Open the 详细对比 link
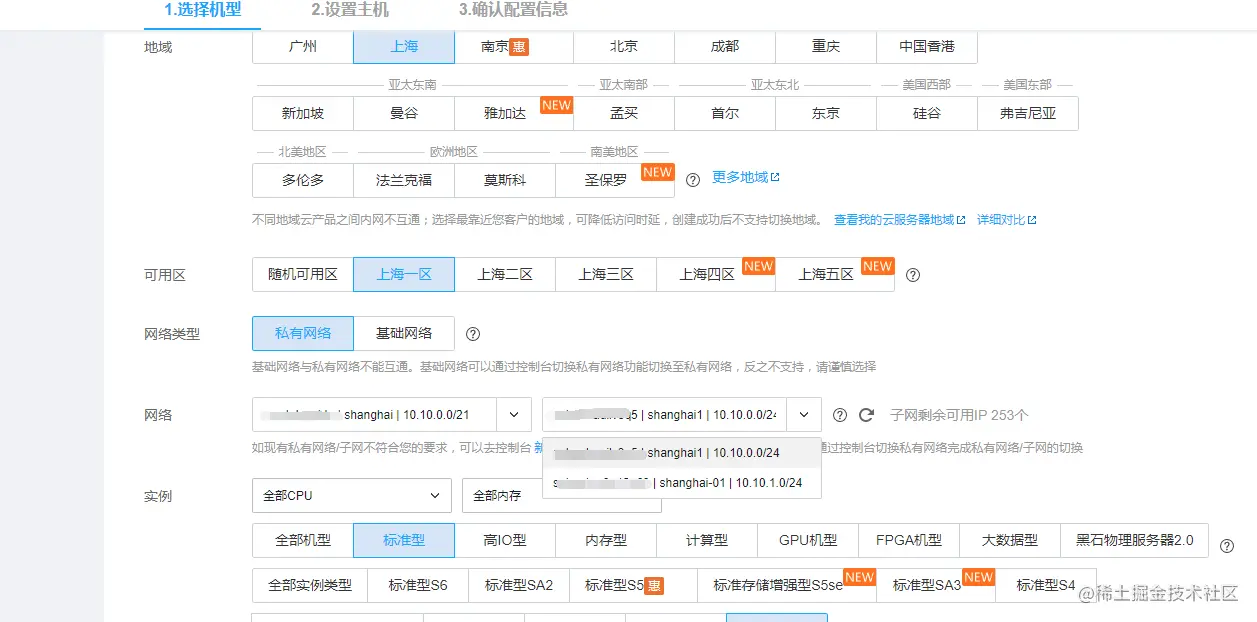This screenshot has width=1257, height=622. (1006, 219)
